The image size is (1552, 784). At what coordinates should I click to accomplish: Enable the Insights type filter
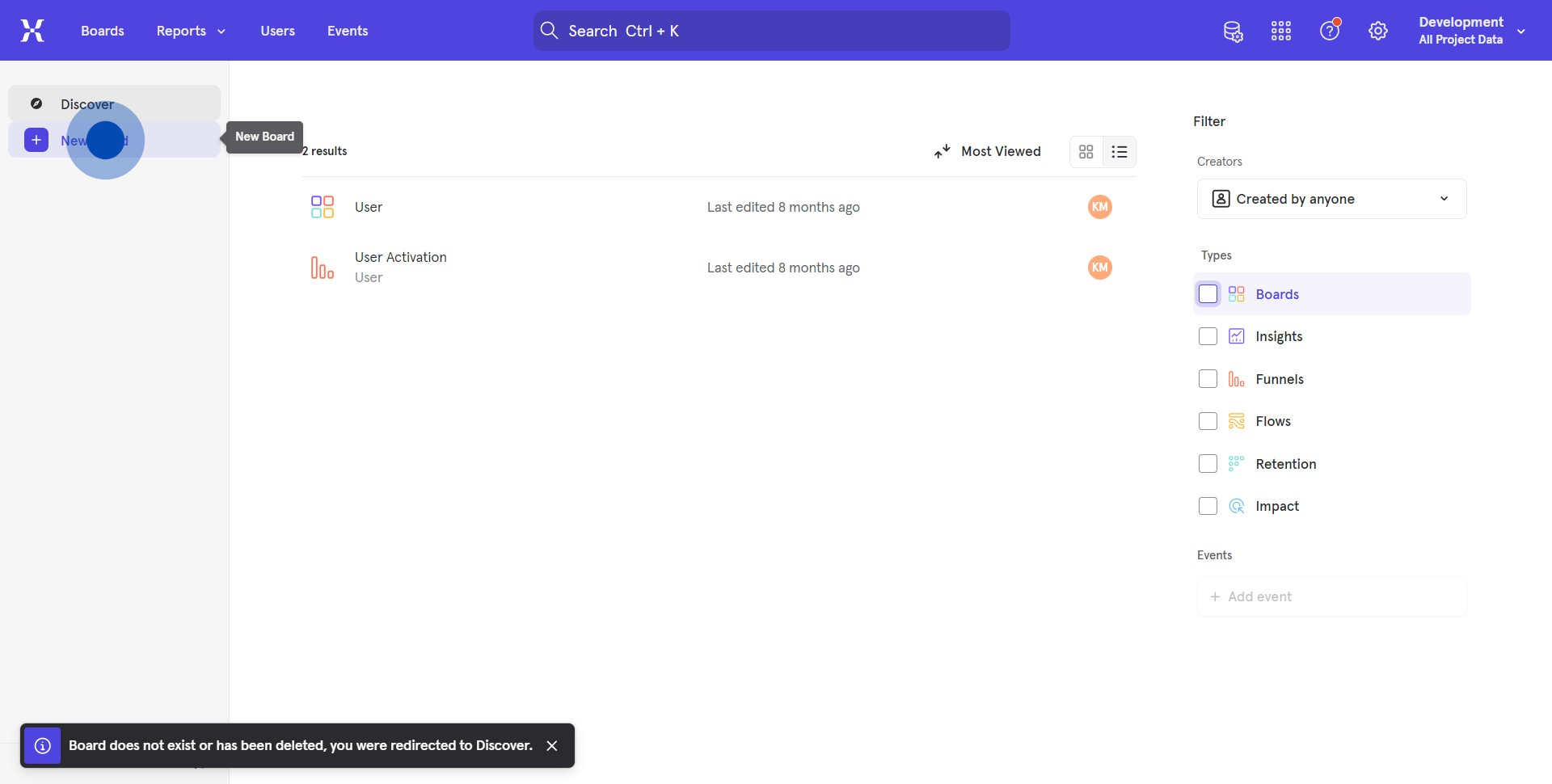pos(1208,337)
